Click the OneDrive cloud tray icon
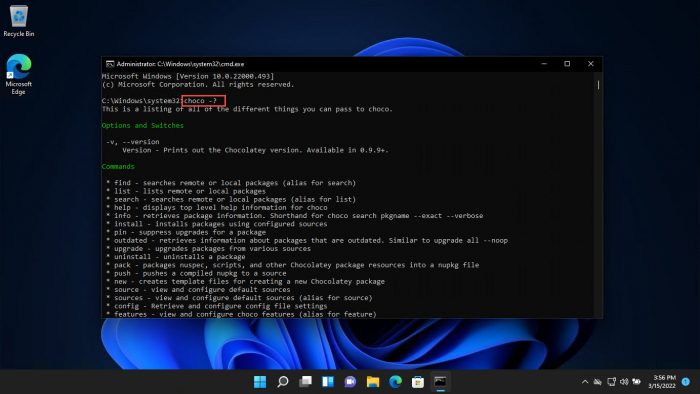This screenshot has height=394, width=700. click(x=598, y=382)
